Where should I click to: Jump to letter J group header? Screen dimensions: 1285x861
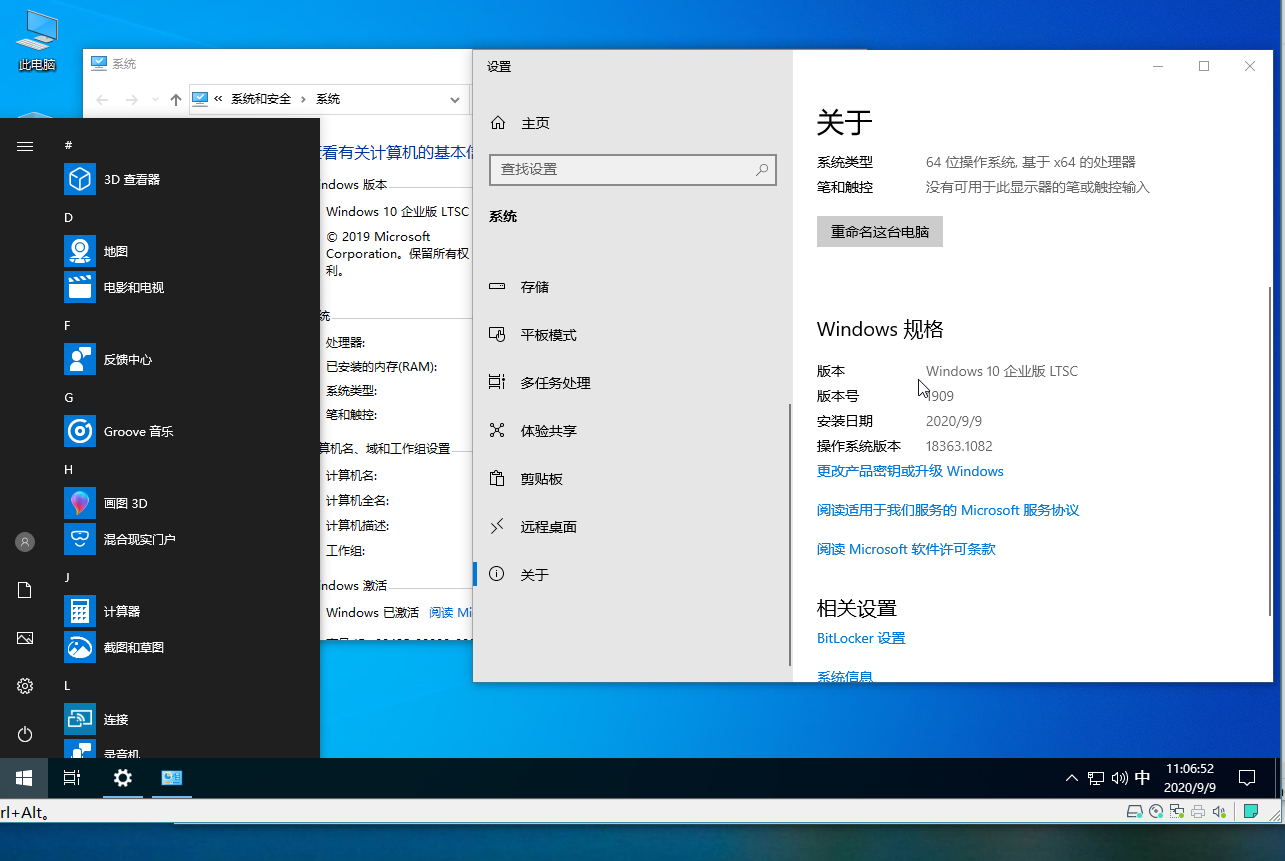pyautogui.click(x=67, y=577)
